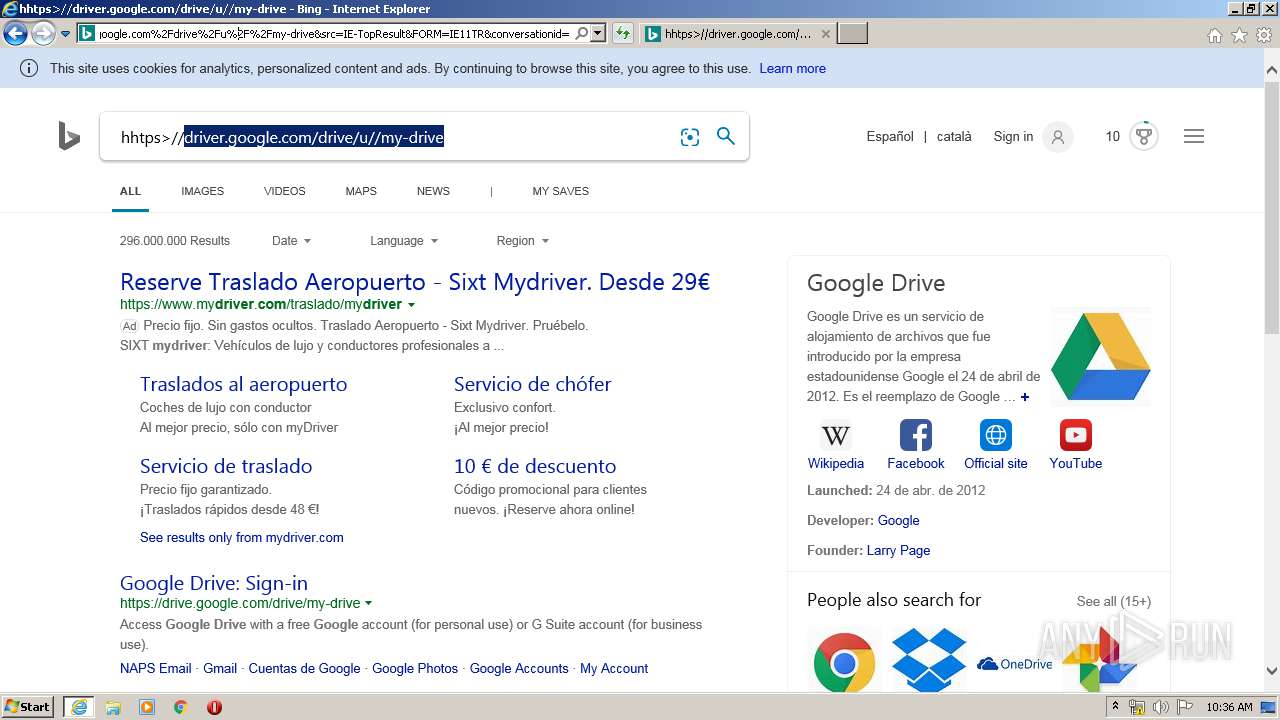Click the visual search camera icon
Image resolution: width=1280 pixels, height=720 pixels.
(x=690, y=137)
